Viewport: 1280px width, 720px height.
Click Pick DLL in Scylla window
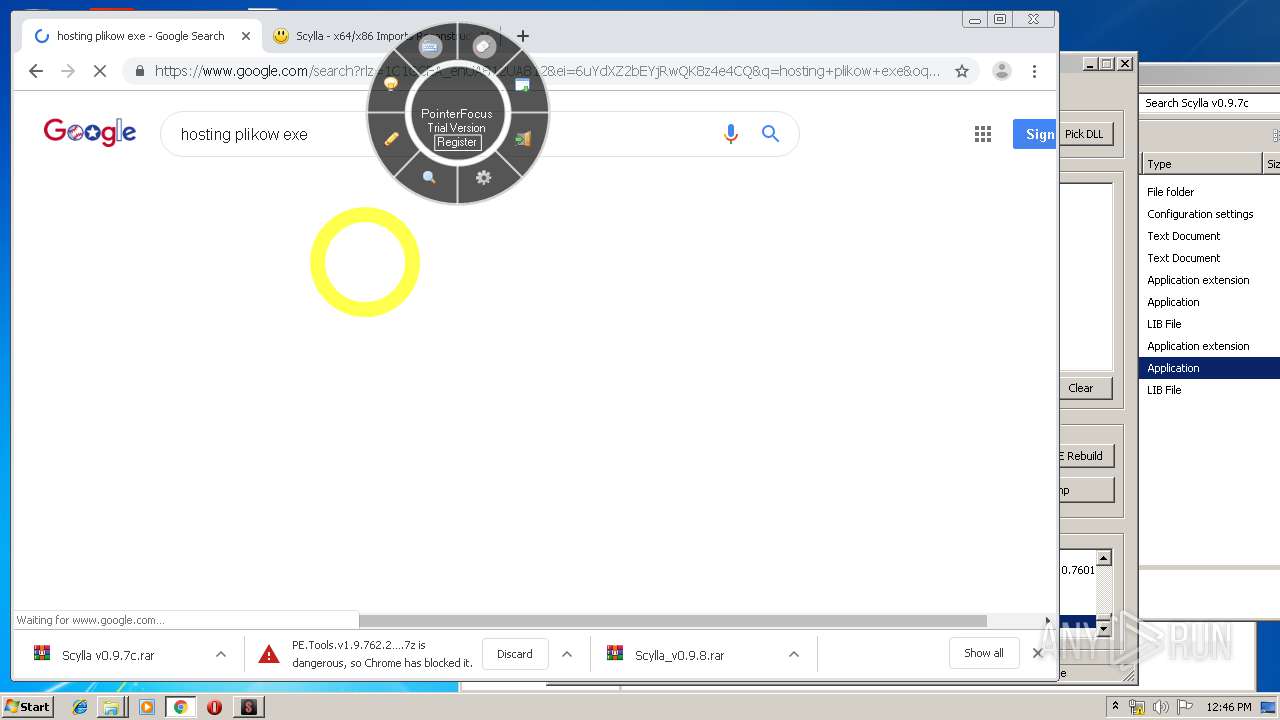(x=1084, y=134)
